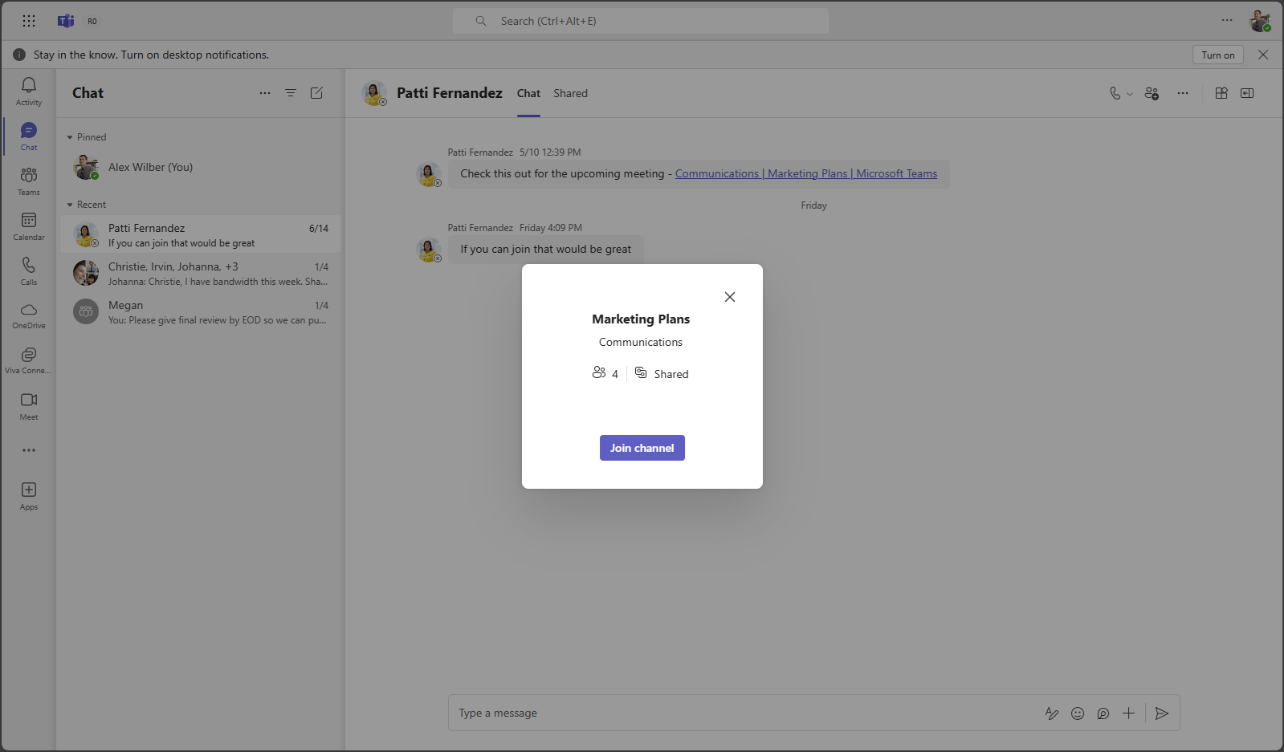Open the chat list filter icon
Viewport: 1284px width, 752px height.
290,93
